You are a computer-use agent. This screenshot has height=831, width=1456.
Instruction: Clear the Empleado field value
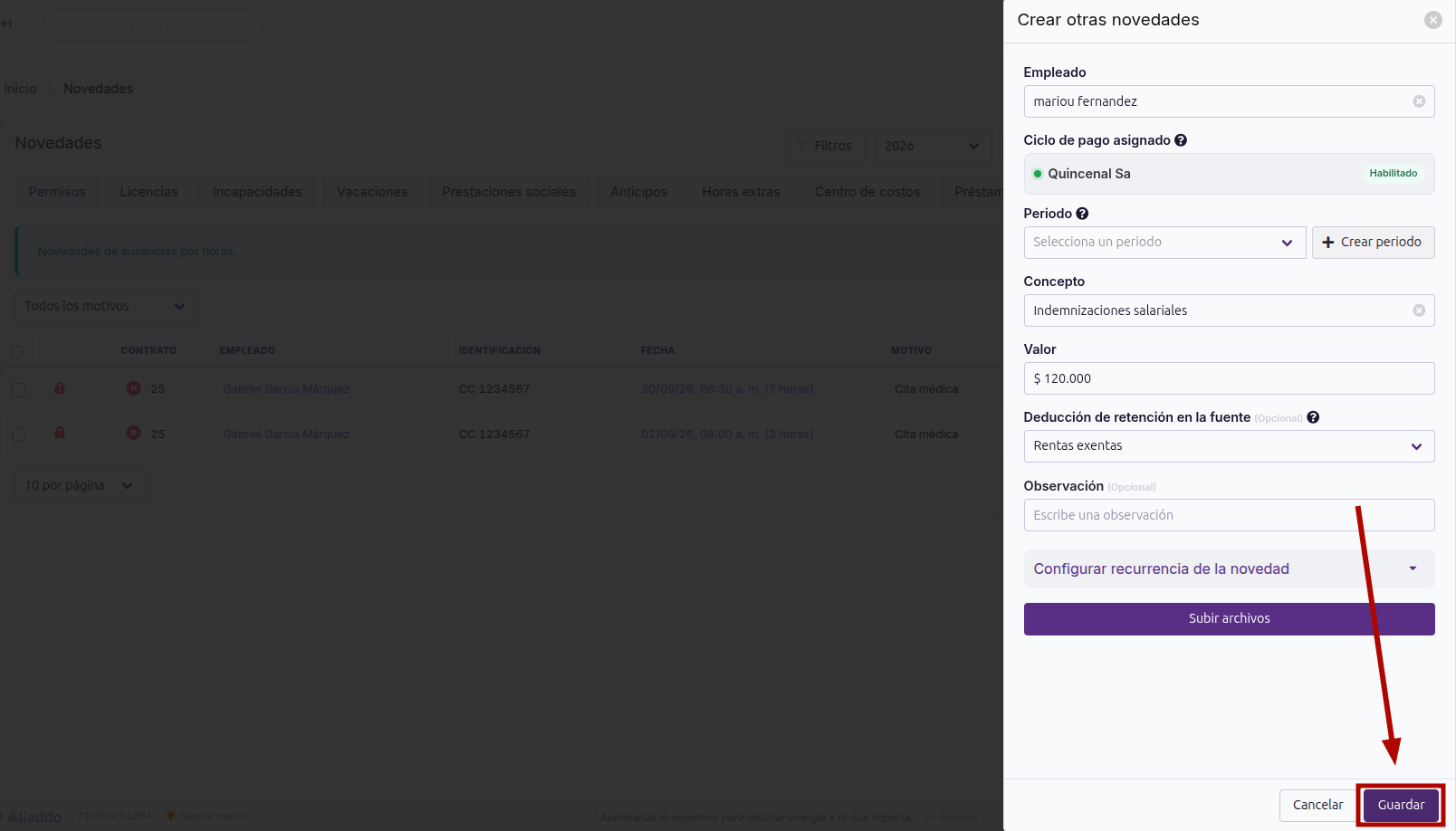pos(1419,101)
